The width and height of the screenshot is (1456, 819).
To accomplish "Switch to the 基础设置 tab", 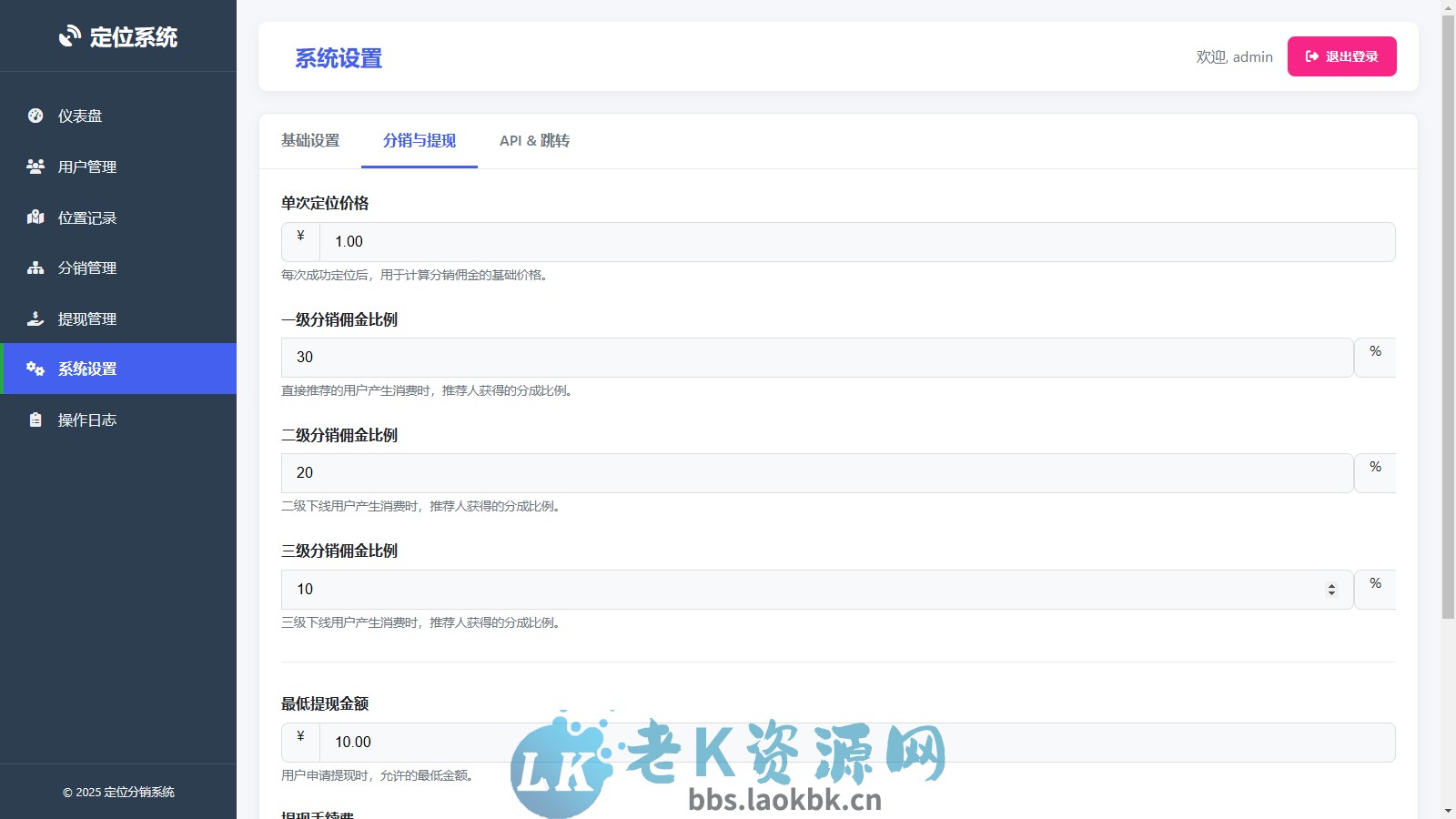I will (x=309, y=141).
